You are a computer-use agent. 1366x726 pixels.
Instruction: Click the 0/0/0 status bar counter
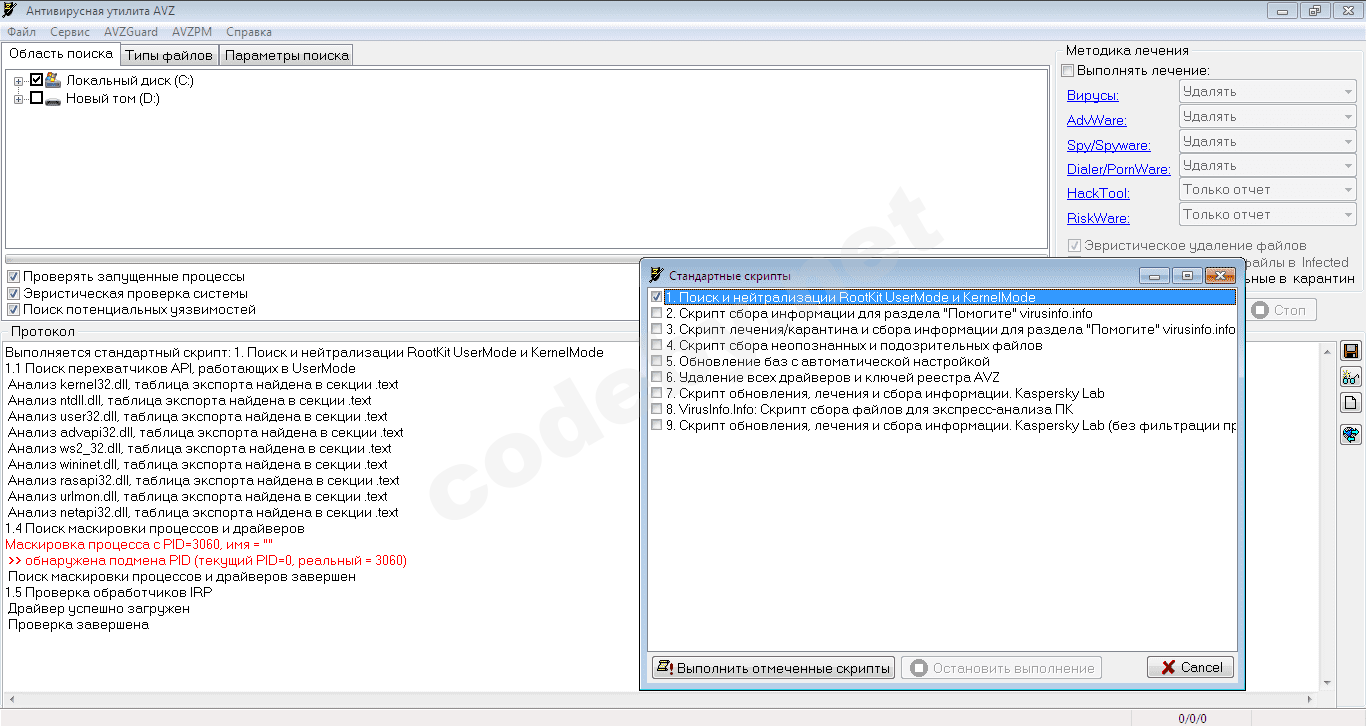coord(1192,718)
